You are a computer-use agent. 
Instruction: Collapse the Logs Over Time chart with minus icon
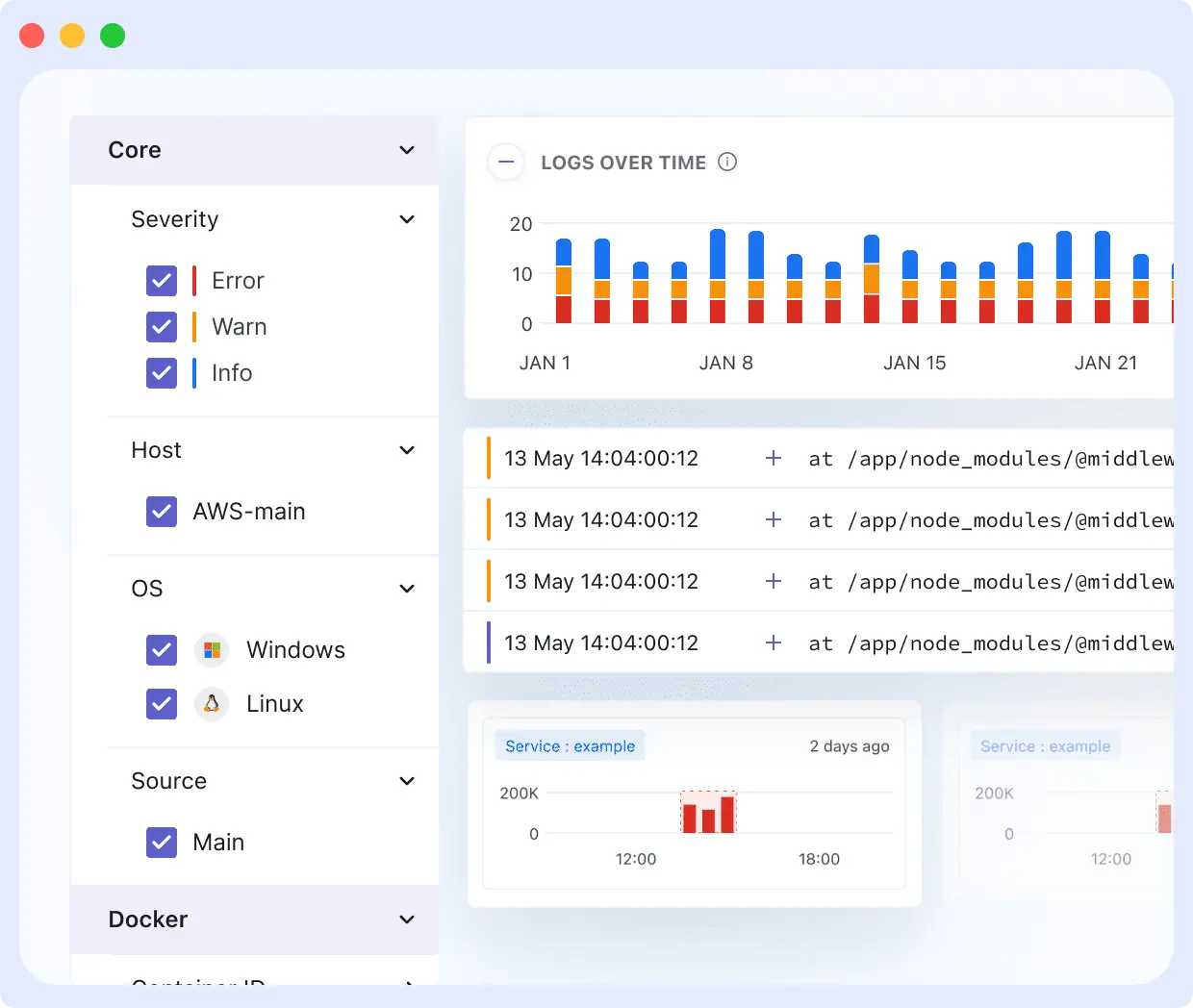[505, 162]
